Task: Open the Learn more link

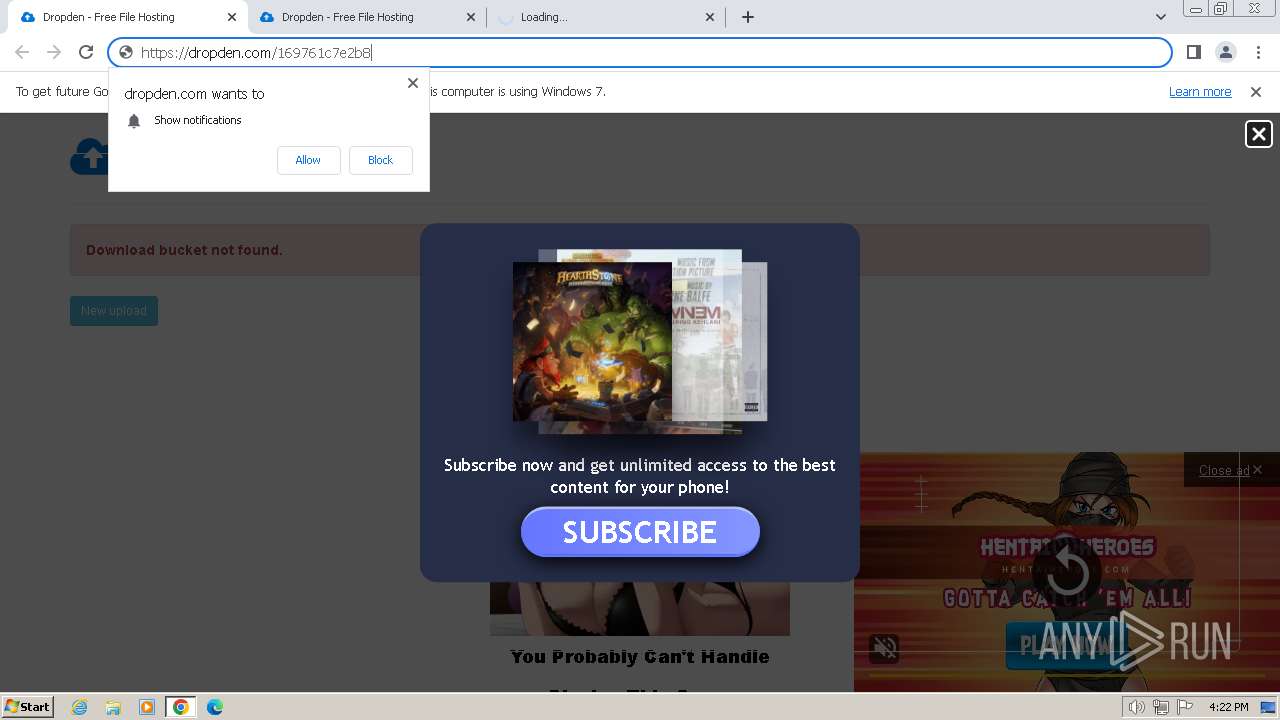Action: coord(1200,91)
